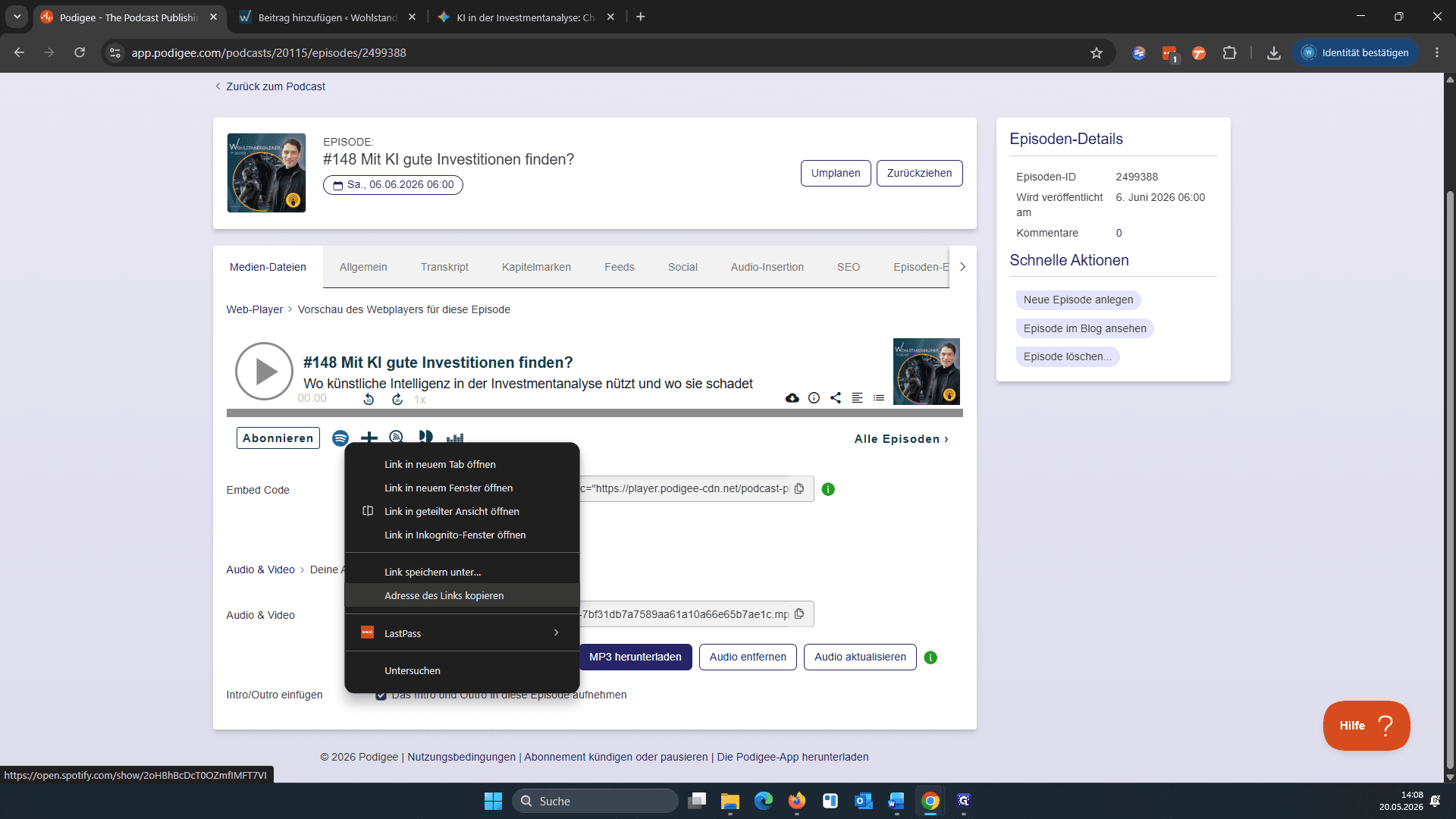This screenshot has height=819, width=1456.
Task: Reload the Podigee page
Action: point(80,53)
